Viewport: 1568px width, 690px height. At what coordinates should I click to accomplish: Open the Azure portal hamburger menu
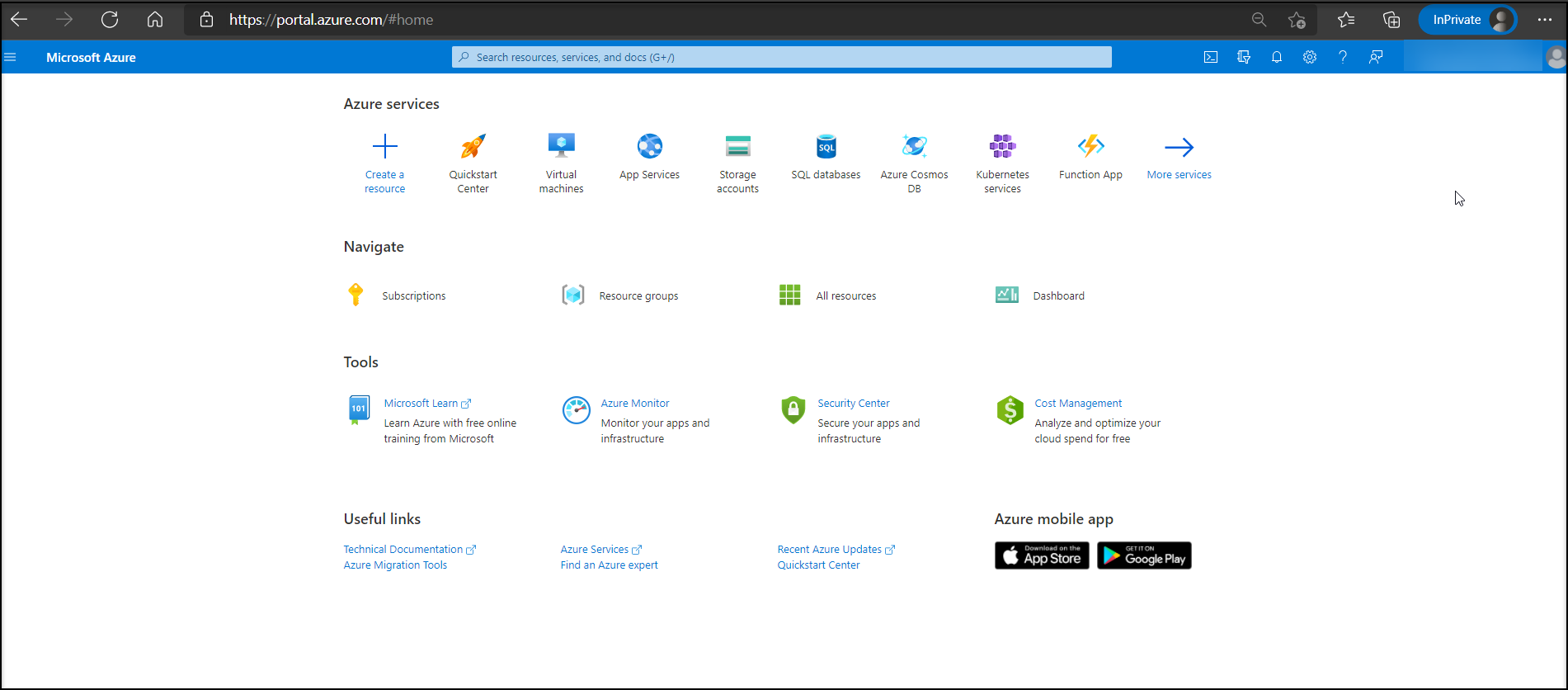coord(10,57)
